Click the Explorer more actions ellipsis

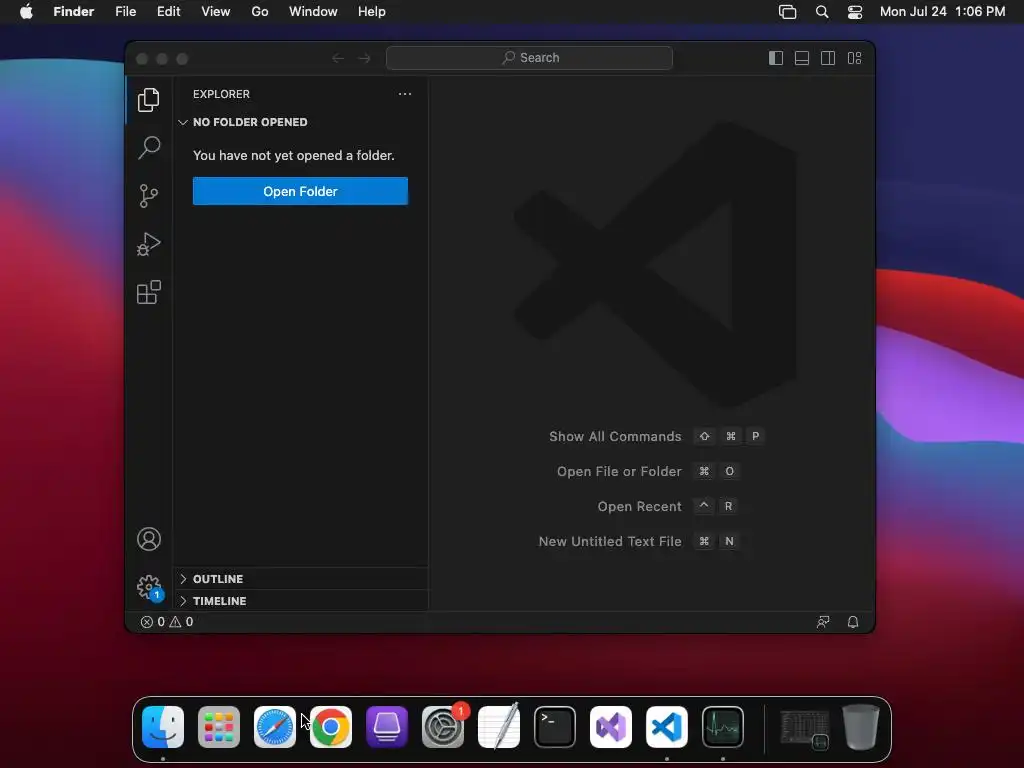tap(405, 94)
